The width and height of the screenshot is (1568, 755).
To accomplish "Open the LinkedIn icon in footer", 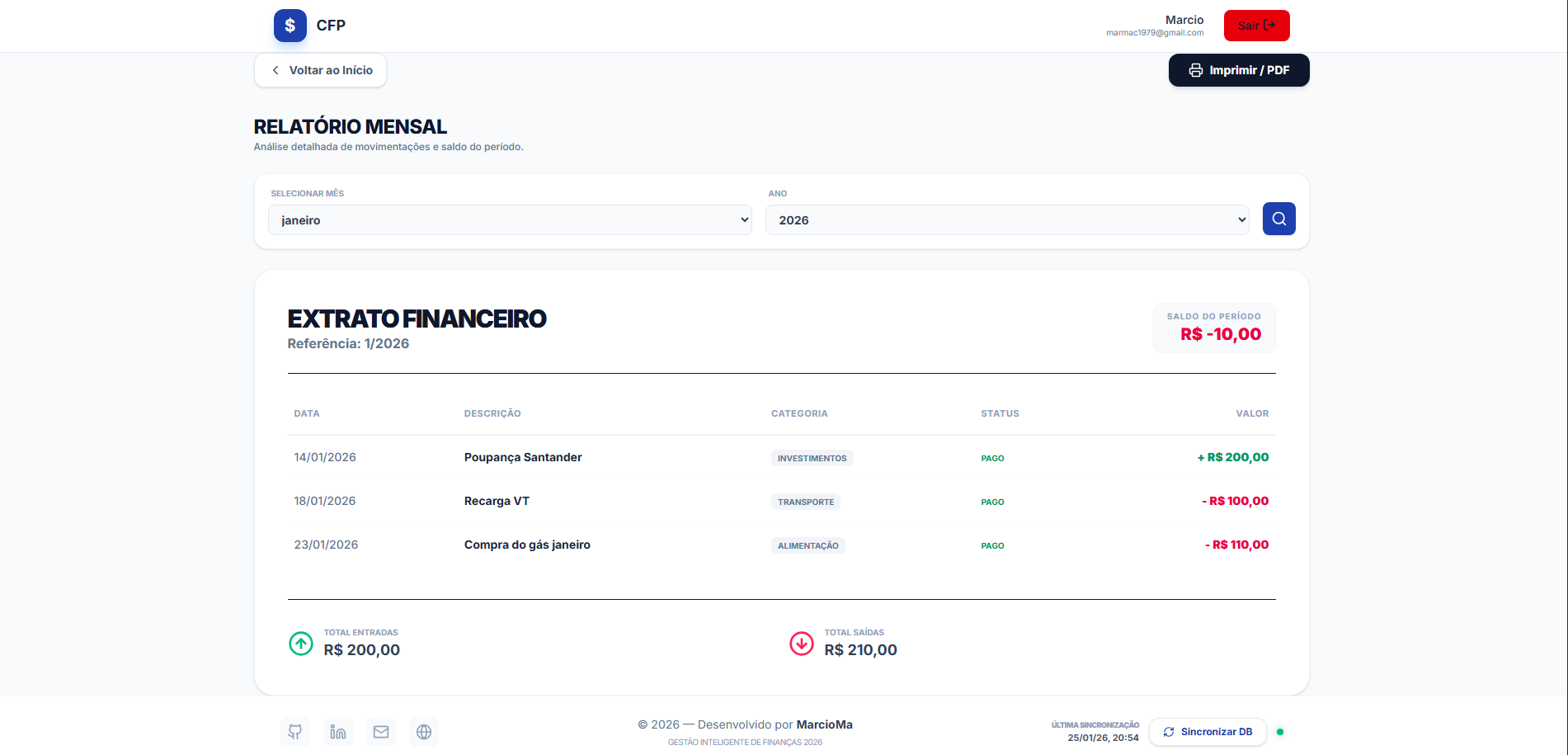I will (338, 732).
